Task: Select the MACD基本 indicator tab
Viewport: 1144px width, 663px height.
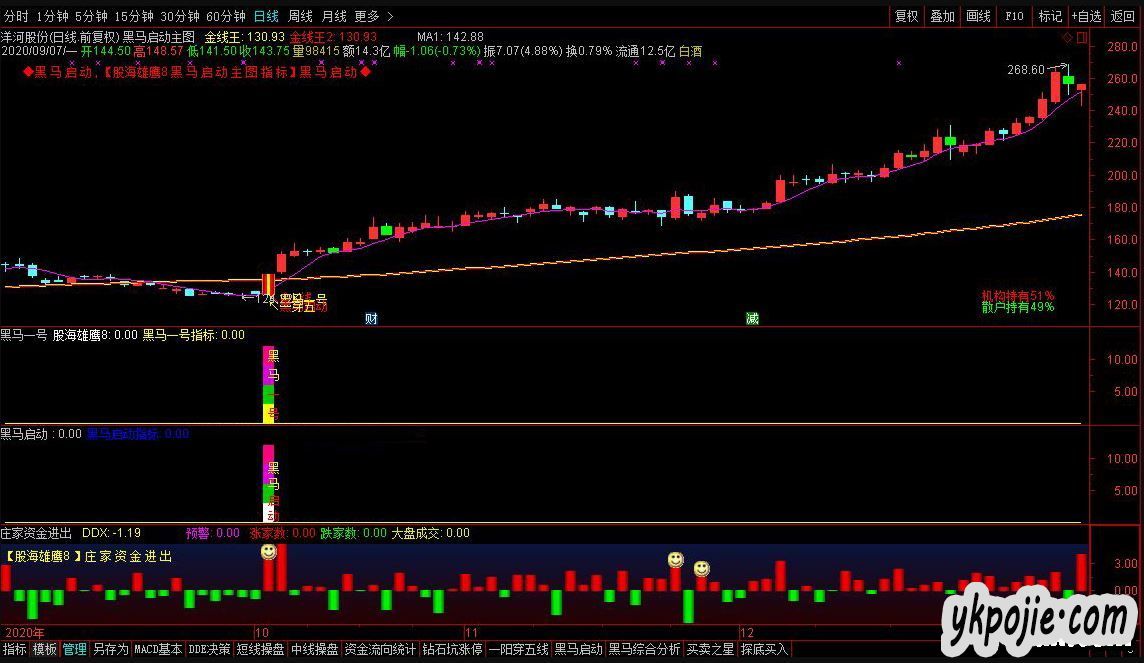Action: point(159,649)
